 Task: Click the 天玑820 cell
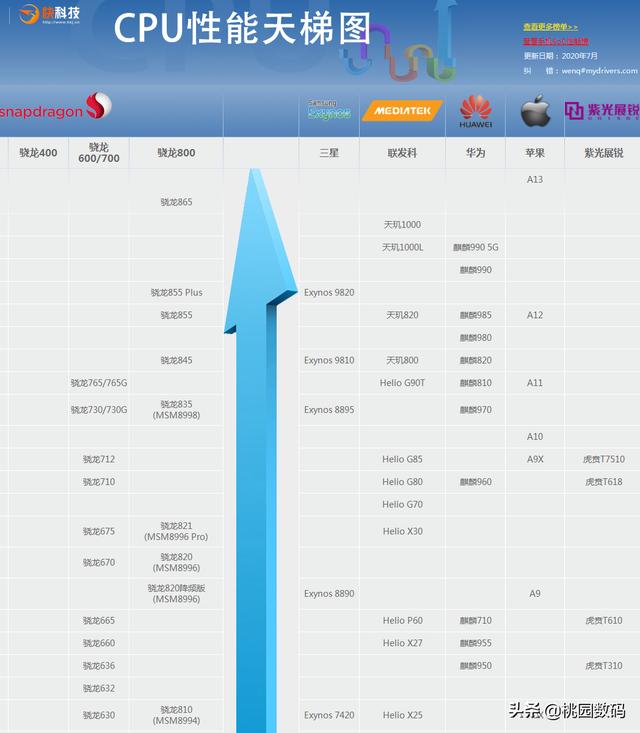(402, 315)
